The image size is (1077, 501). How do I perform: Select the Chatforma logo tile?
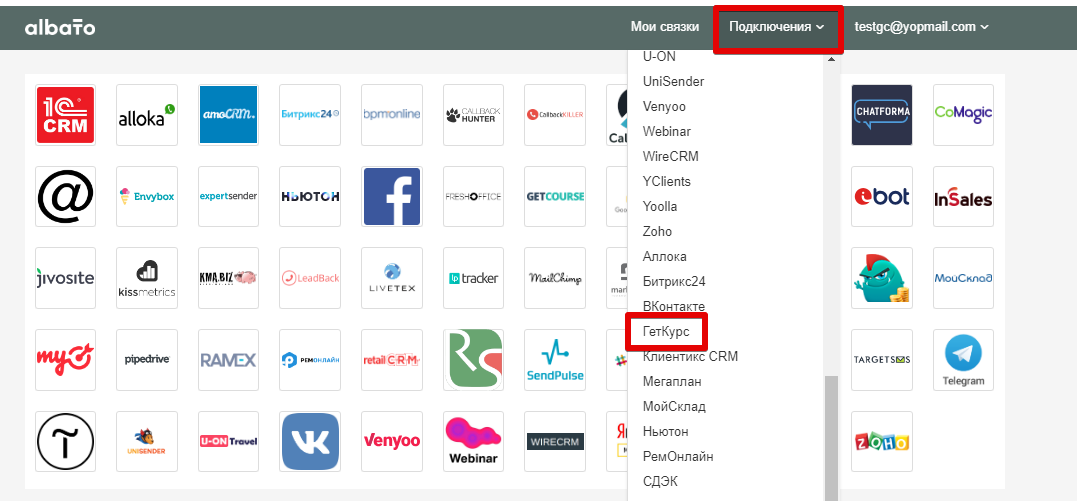[882, 115]
